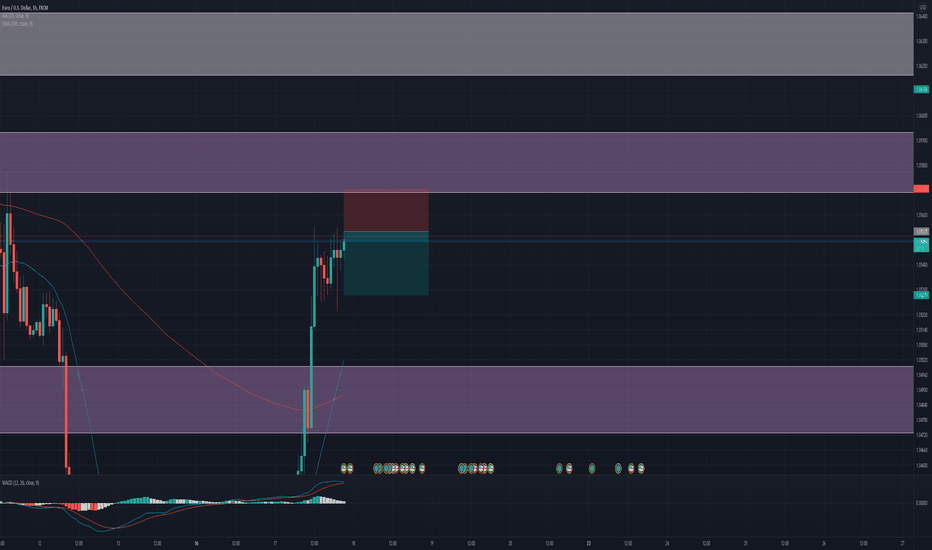Open the economic event icon above date 23
The image size is (932, 550).
[592, 469]
